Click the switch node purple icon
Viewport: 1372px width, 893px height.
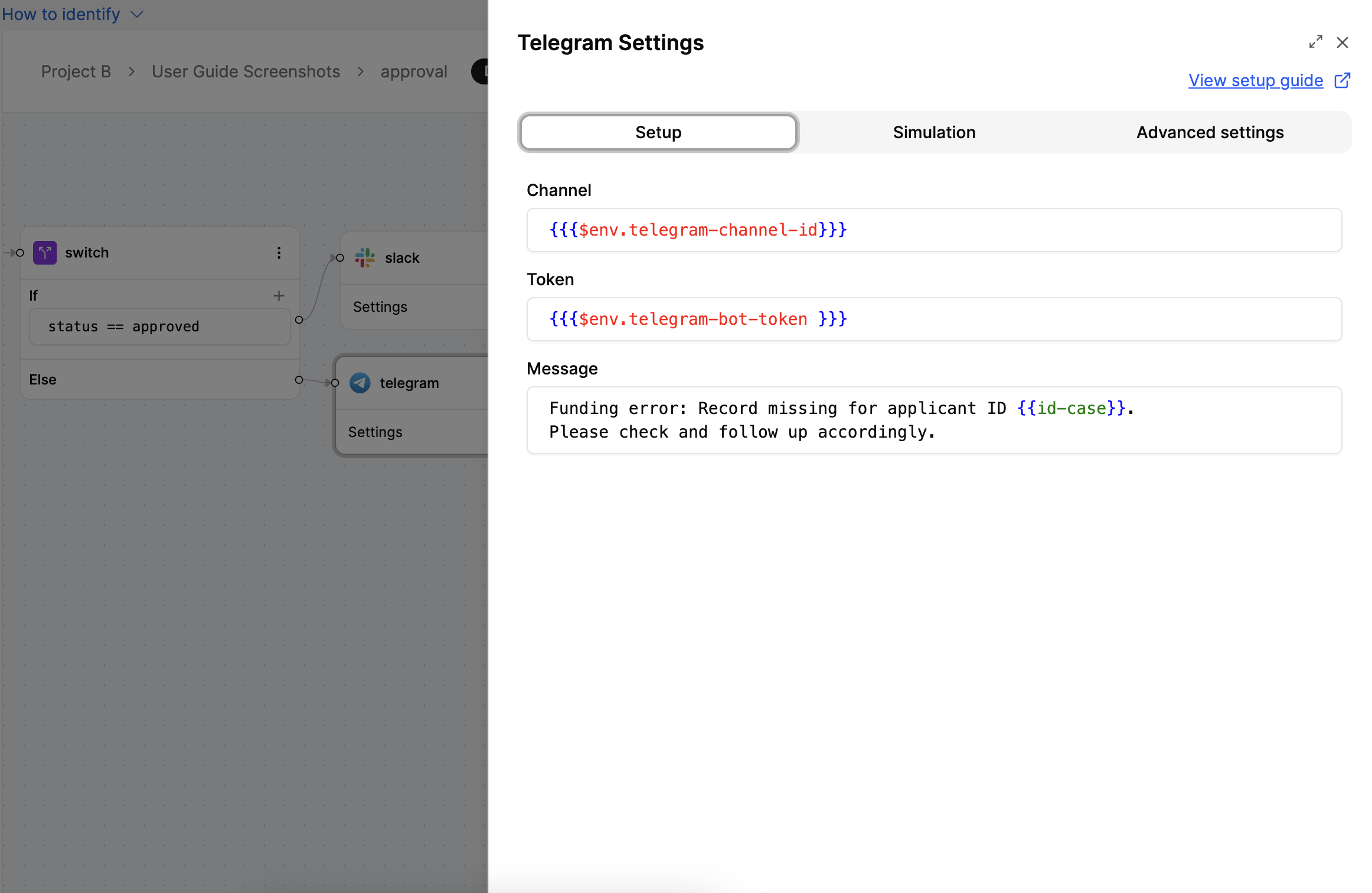(x=45, y=253)
